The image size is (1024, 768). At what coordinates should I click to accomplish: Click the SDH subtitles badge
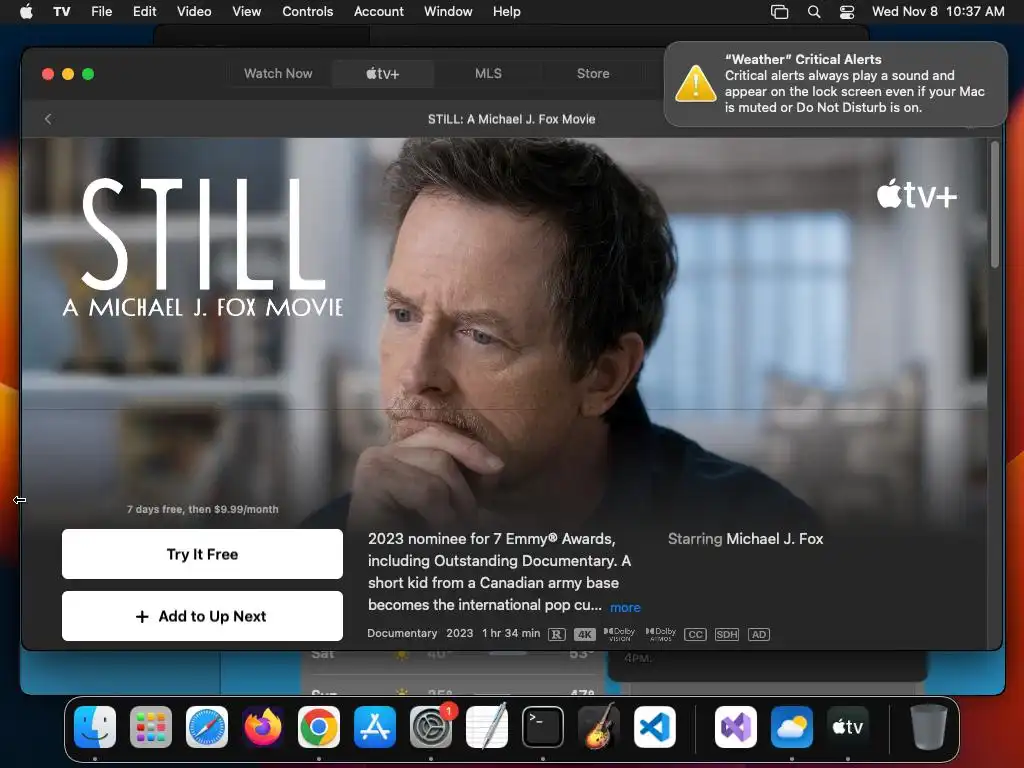click(x=726, y=634)
